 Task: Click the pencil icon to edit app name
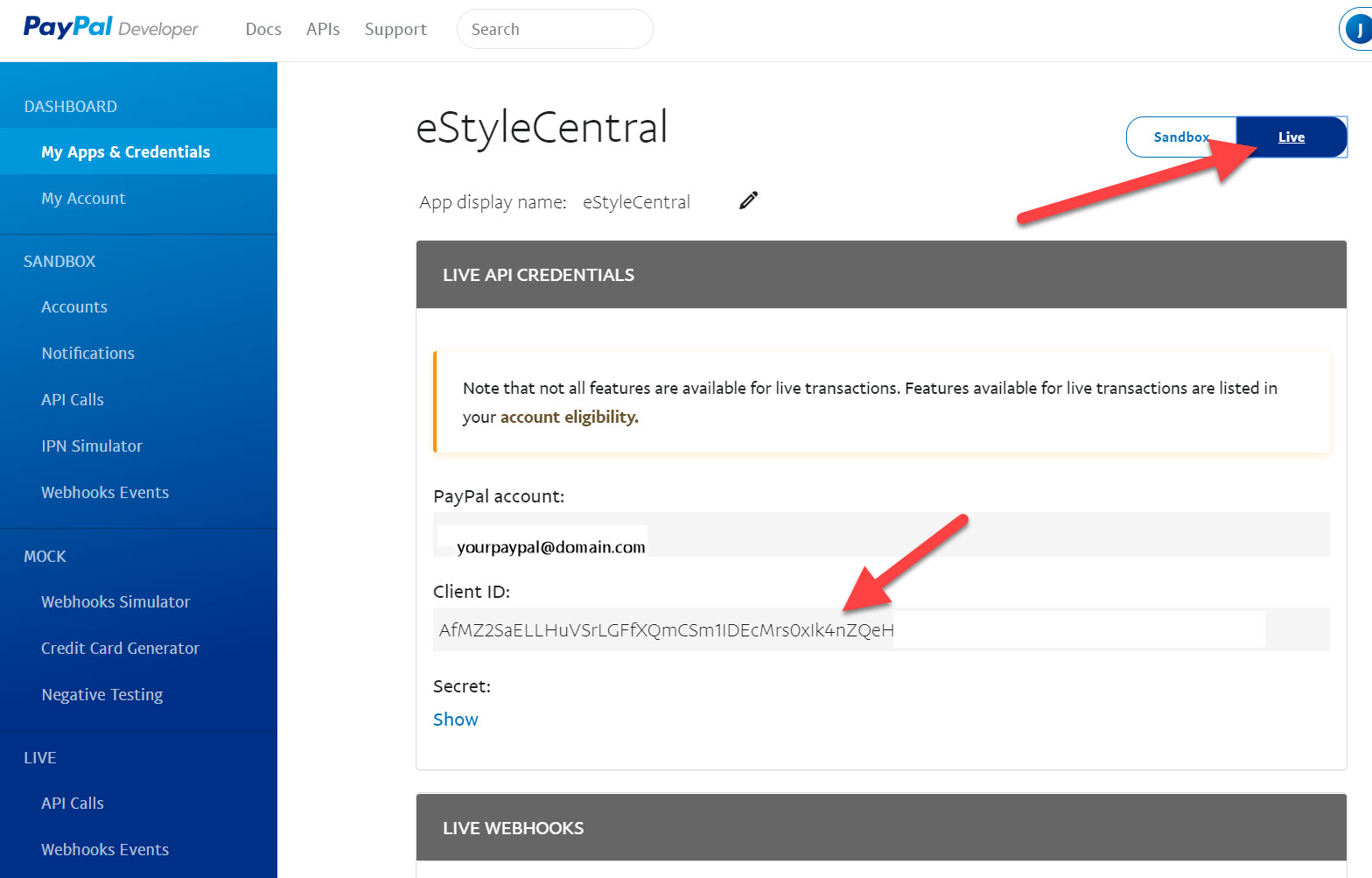(748, 200)
